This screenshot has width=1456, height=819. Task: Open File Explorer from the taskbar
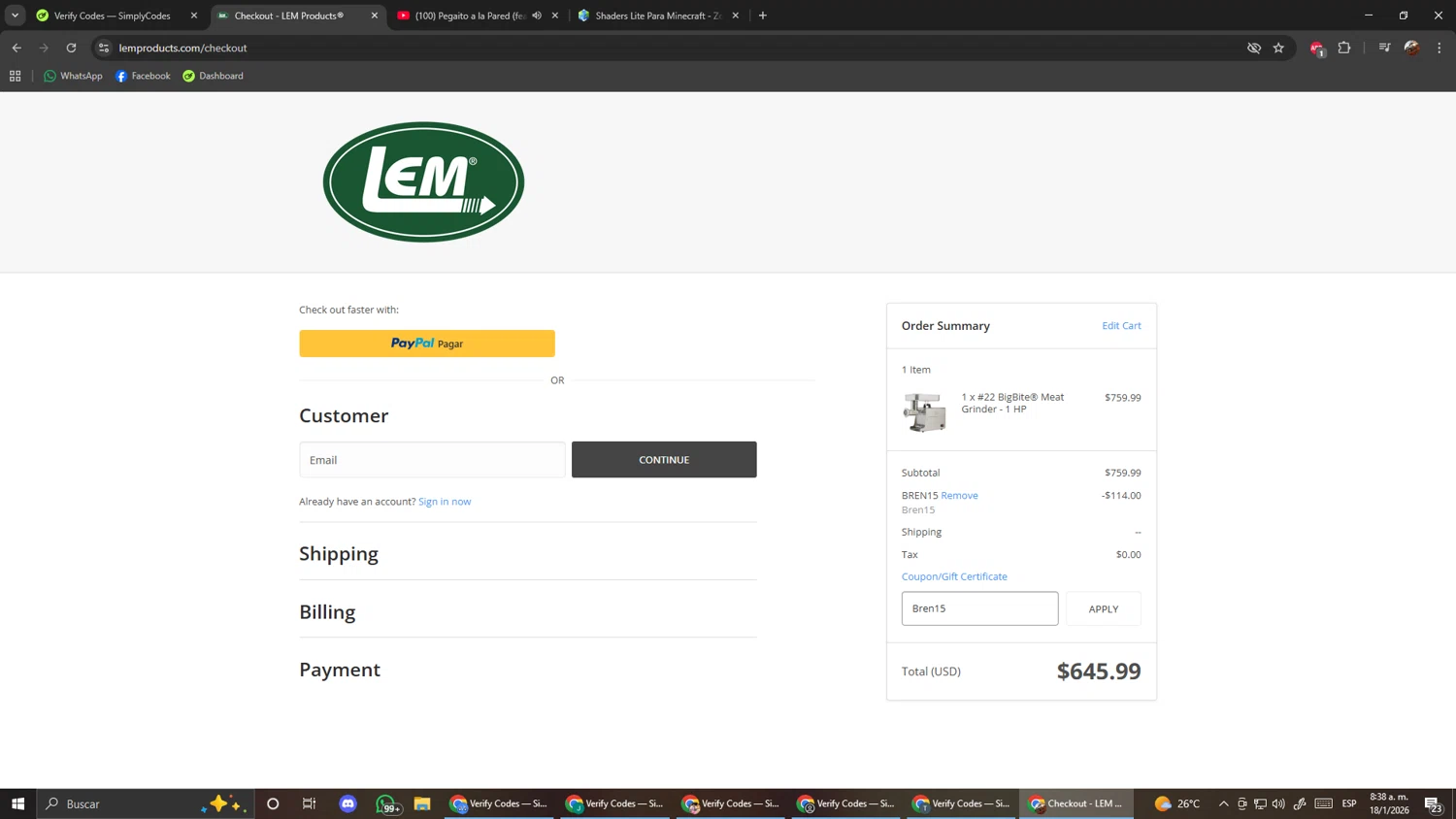pyautogui.click(x=422, y=803)
